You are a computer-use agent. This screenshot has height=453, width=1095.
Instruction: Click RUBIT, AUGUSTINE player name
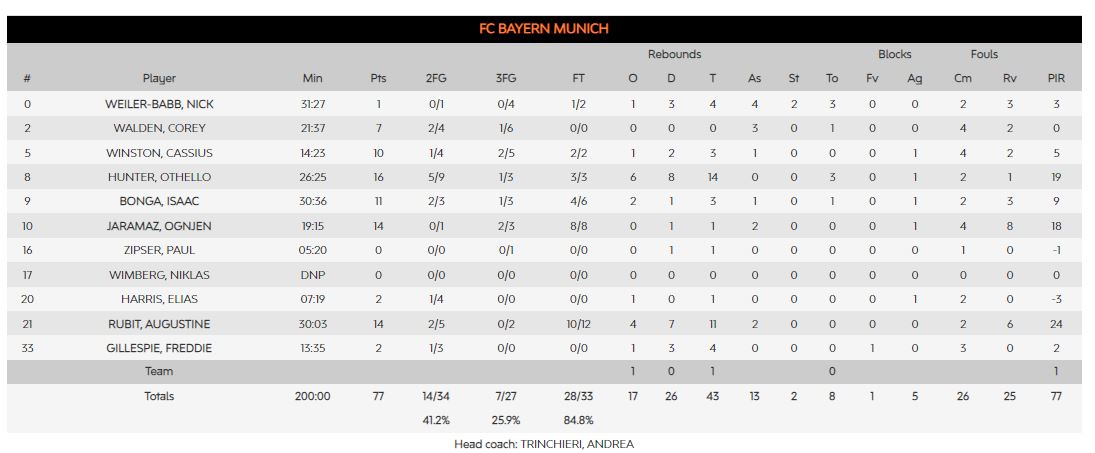[159, 324]
